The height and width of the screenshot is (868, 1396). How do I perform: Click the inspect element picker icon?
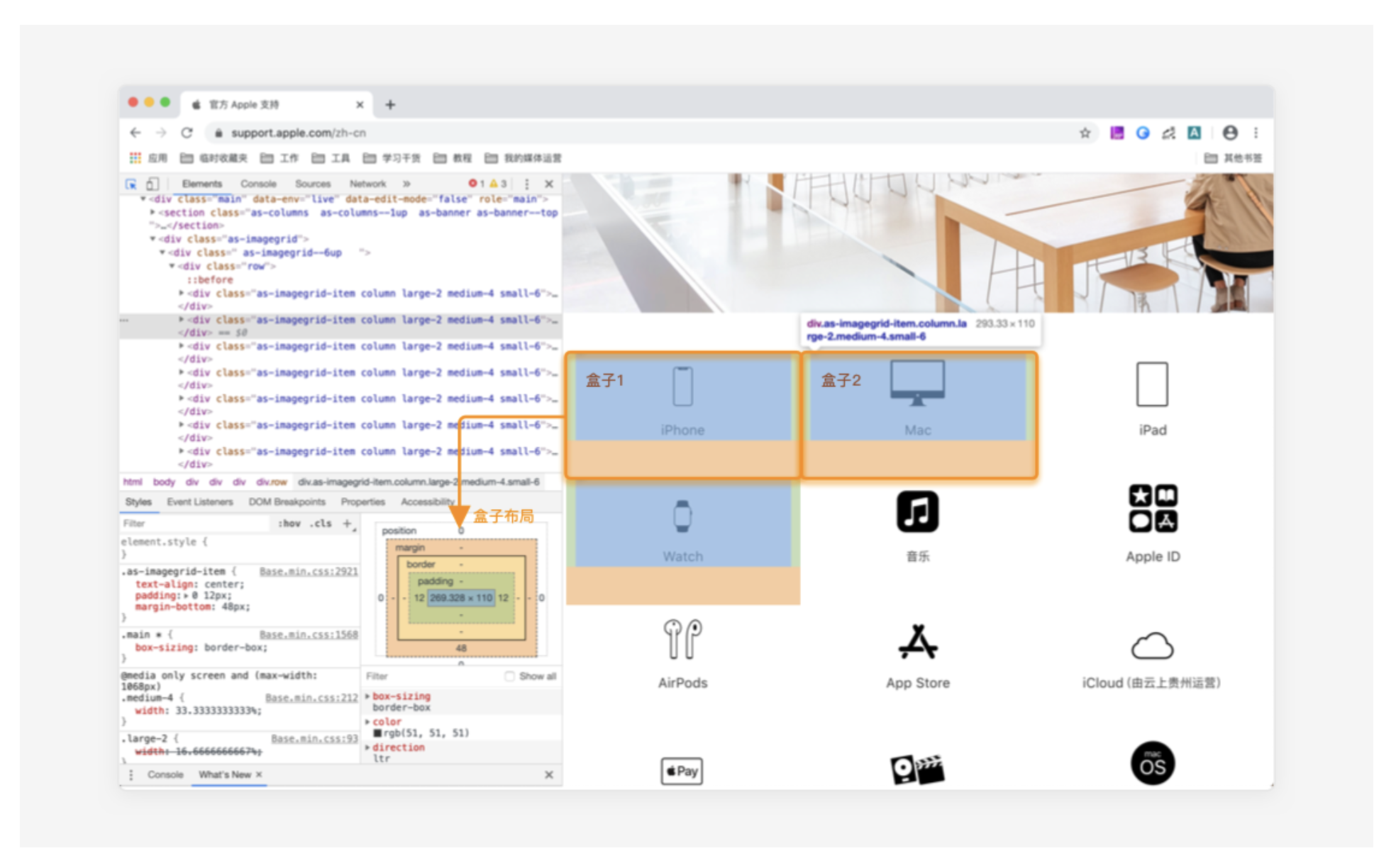click(x=131, y=184)
